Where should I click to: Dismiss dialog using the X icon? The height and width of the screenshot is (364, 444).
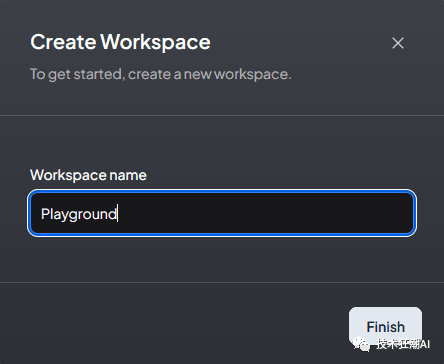click(x=398, y=43)
